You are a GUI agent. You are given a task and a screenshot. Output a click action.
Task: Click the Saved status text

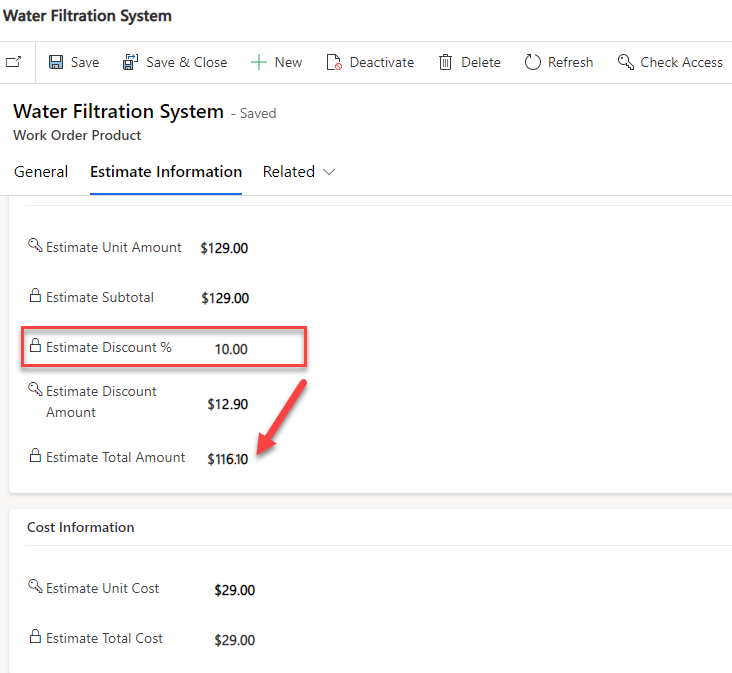pos(258,113)
